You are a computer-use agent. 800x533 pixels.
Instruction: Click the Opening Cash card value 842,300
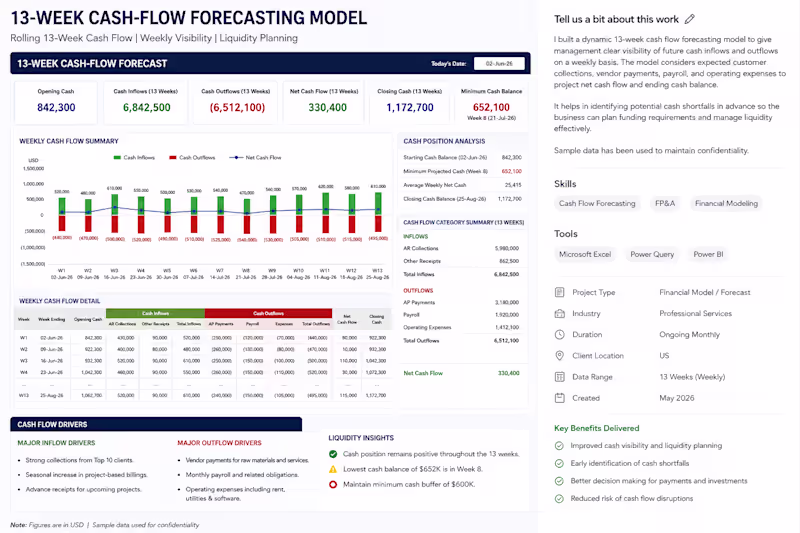tap(56, 108)
